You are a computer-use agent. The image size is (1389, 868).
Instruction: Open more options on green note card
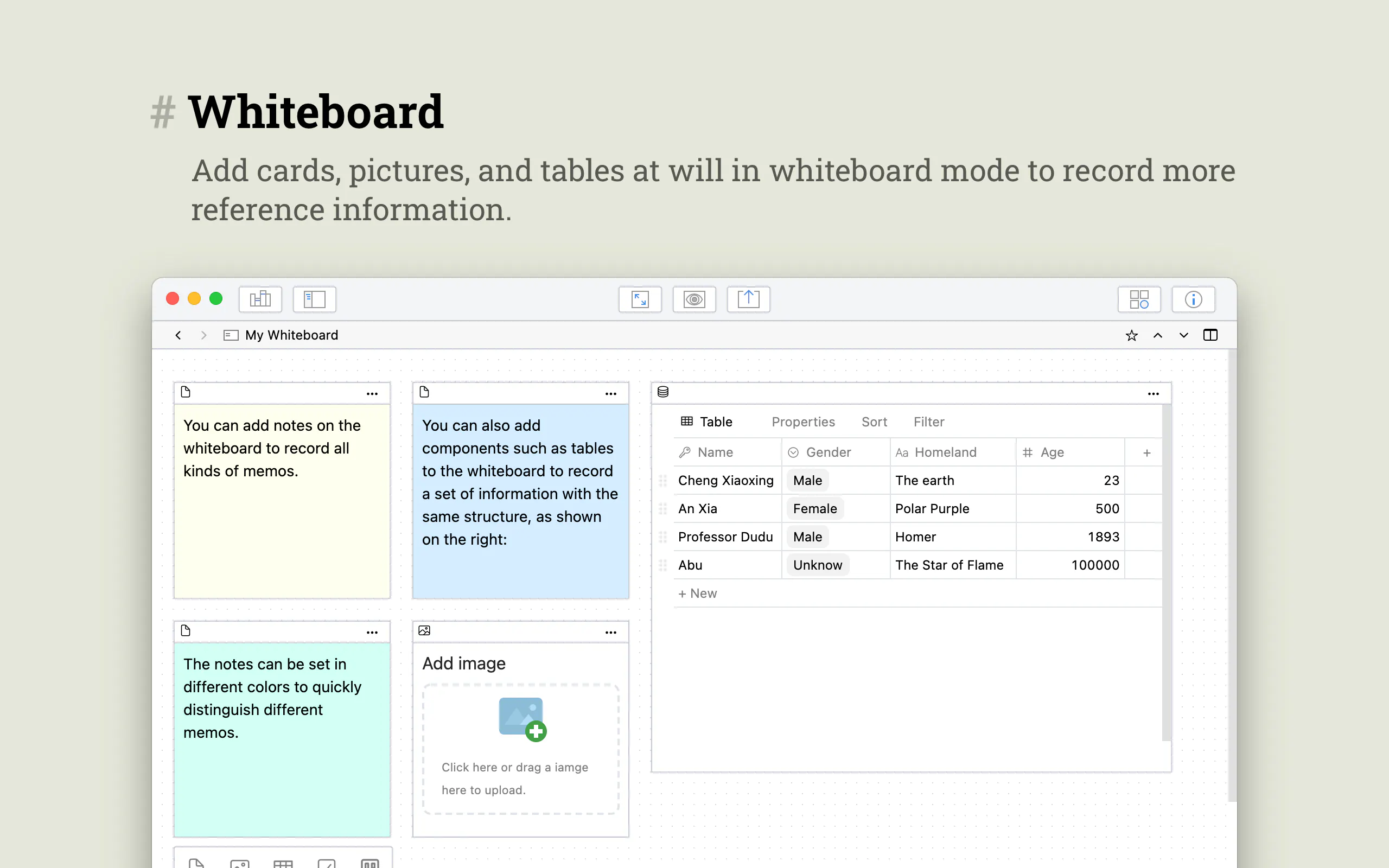372,633
